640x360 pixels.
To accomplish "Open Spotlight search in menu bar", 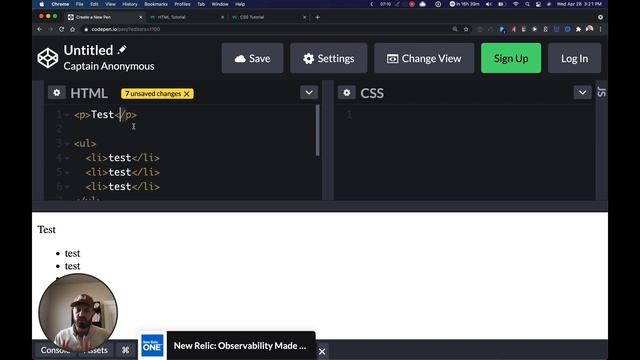I will [x=527, y=4].
